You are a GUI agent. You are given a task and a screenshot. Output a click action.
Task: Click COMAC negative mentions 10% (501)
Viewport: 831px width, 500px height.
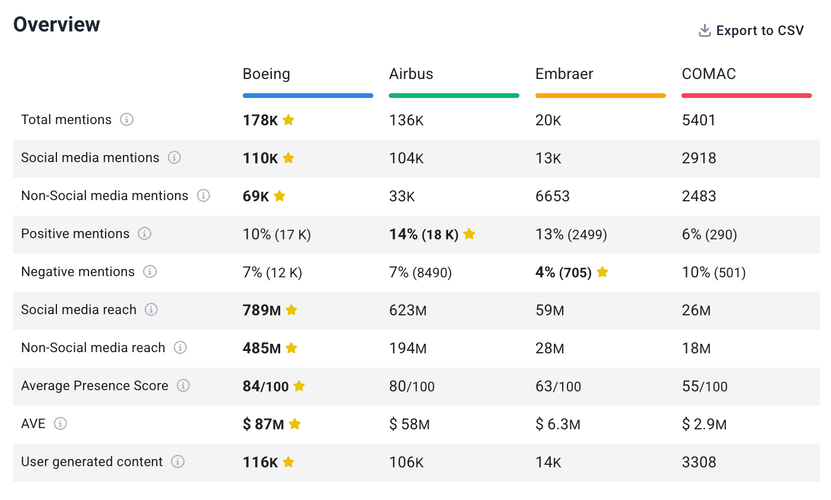[x=713, y=273]
